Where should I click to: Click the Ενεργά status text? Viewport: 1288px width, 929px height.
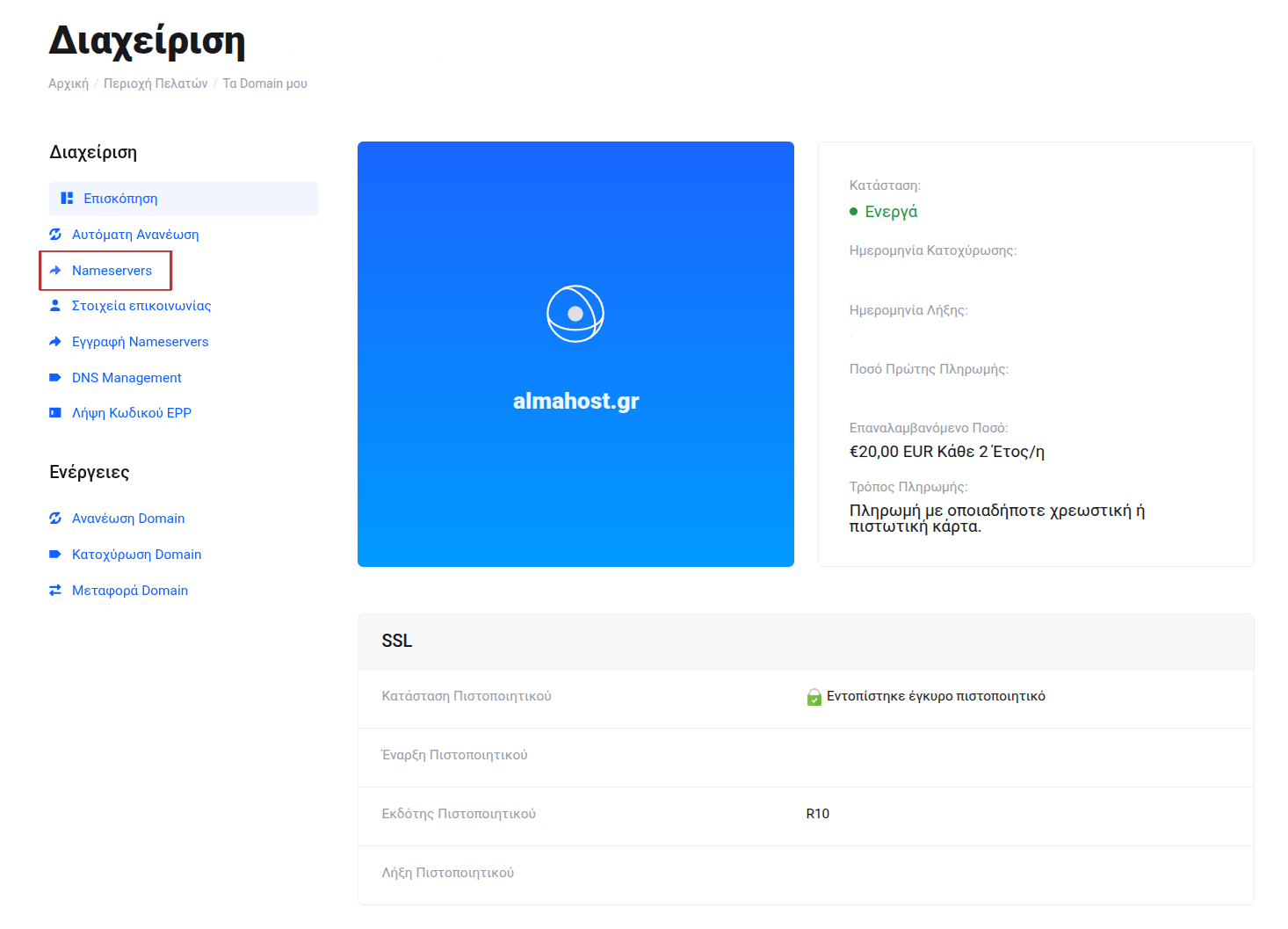tap(891, 212)
